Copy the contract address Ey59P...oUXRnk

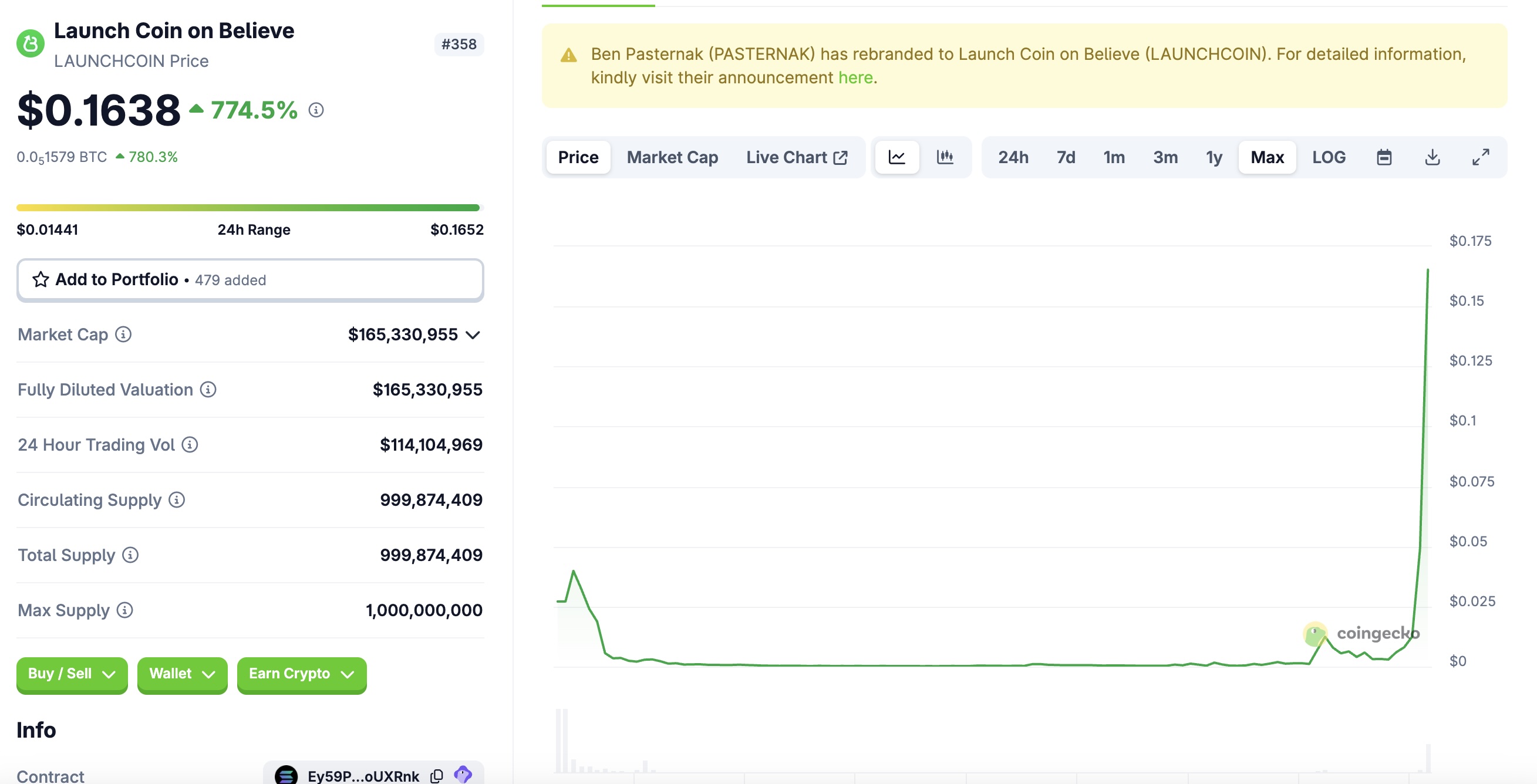coord(436,775)
